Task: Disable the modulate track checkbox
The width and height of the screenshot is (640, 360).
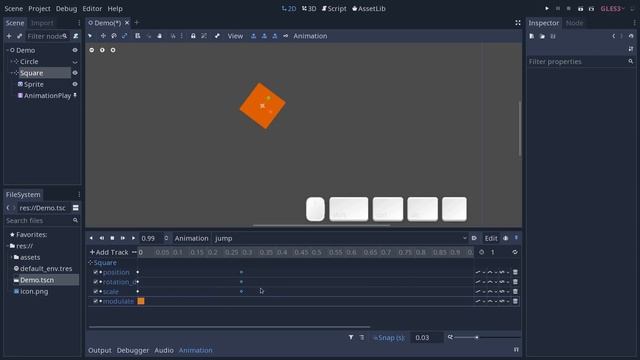Action: tap(96, 301)
